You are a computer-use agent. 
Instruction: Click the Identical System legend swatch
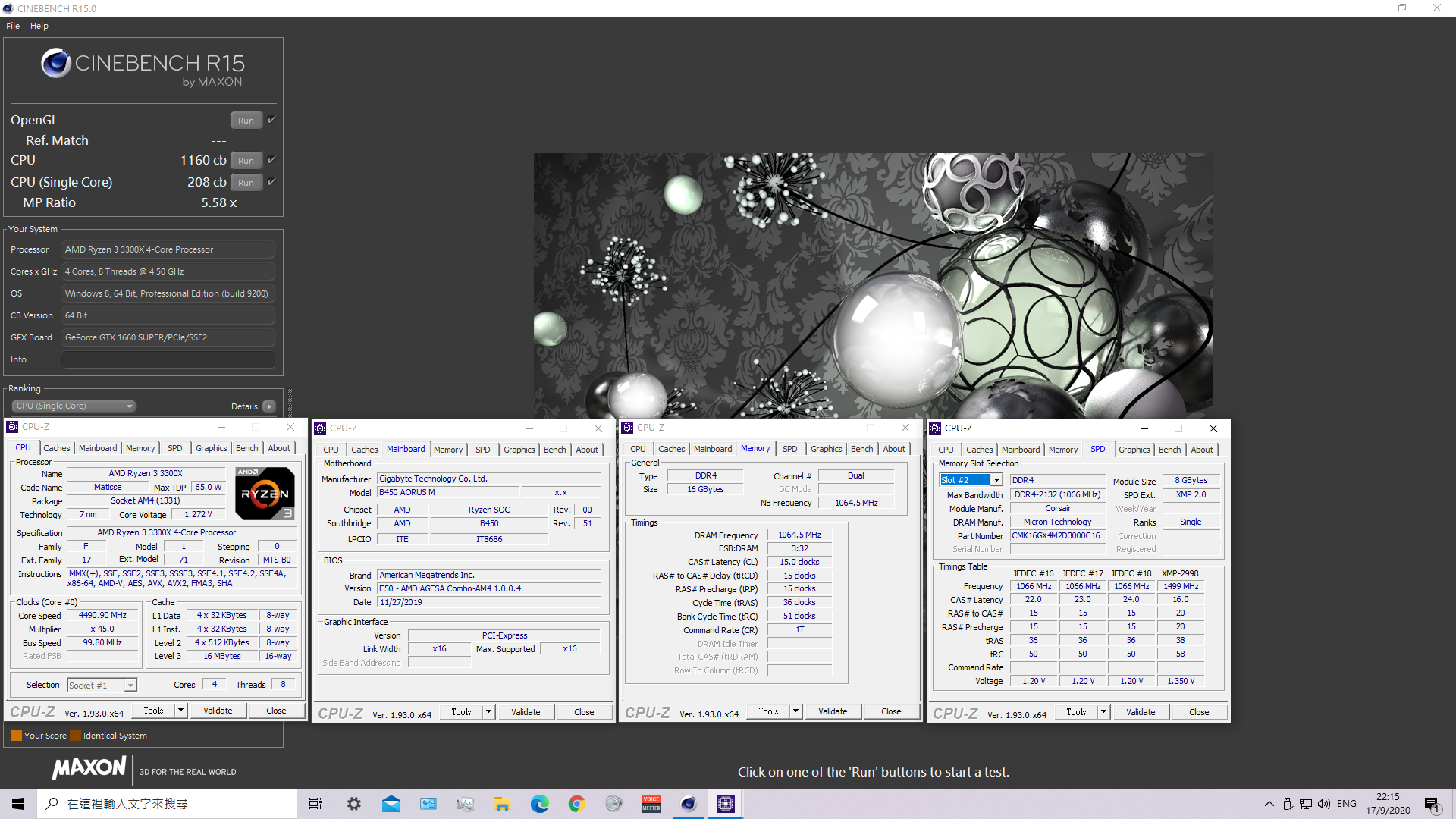75,736
